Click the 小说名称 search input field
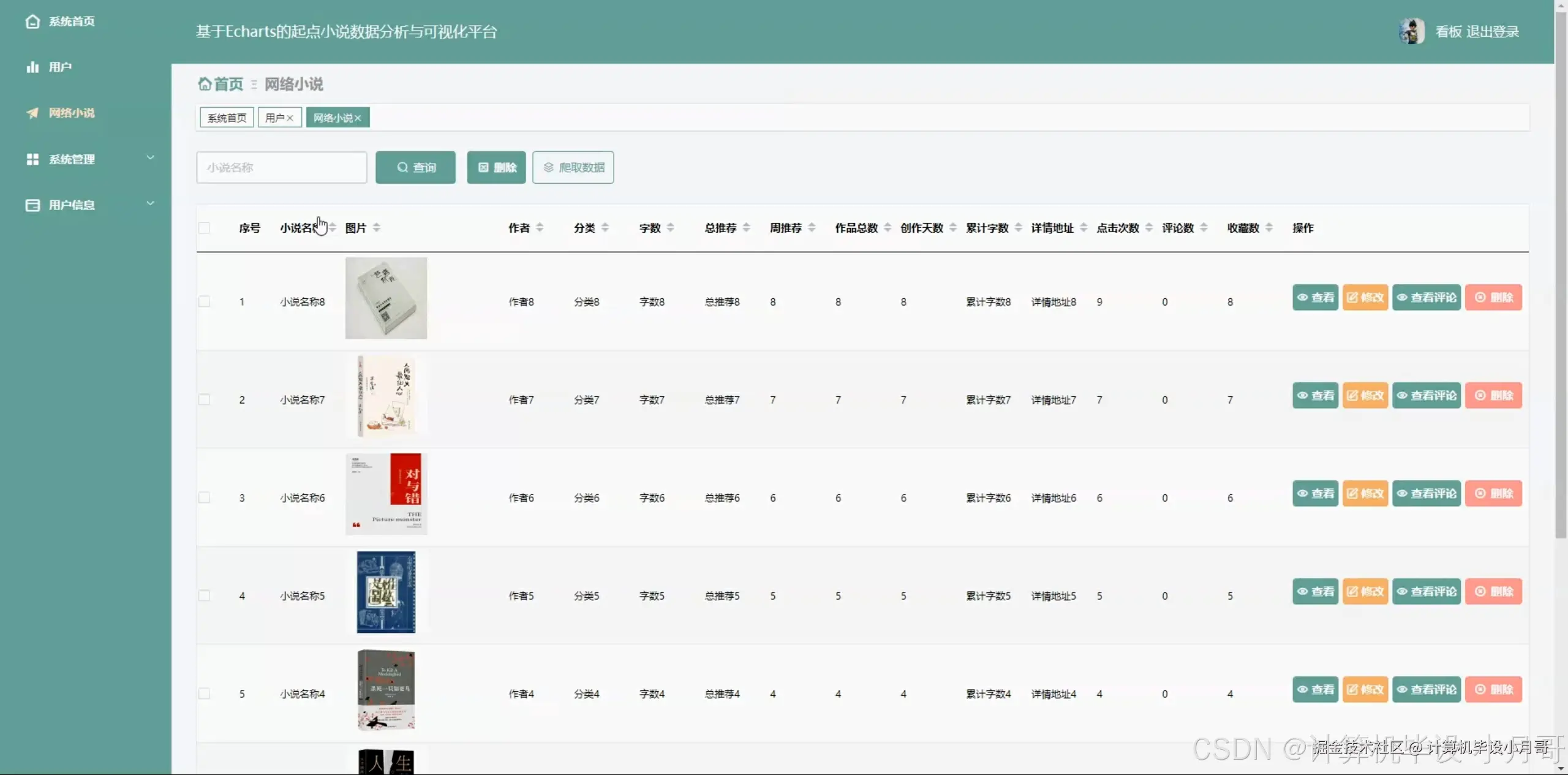Image resolution: width=1568 pixels, height=775 pixels. tap(282, 167)
